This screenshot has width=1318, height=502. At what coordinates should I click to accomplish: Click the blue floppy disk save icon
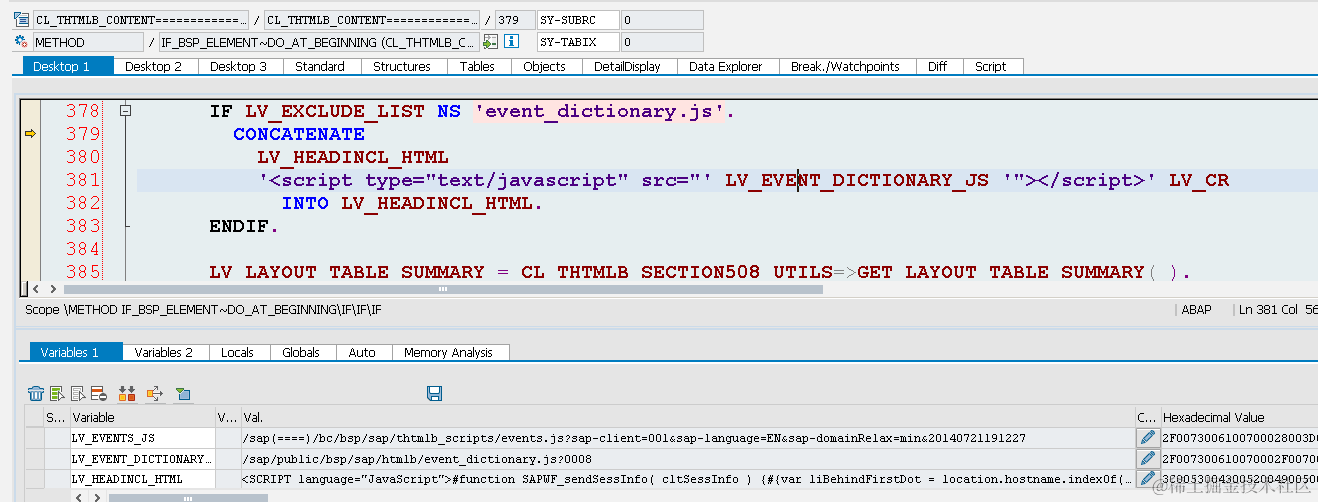[434, 394]
